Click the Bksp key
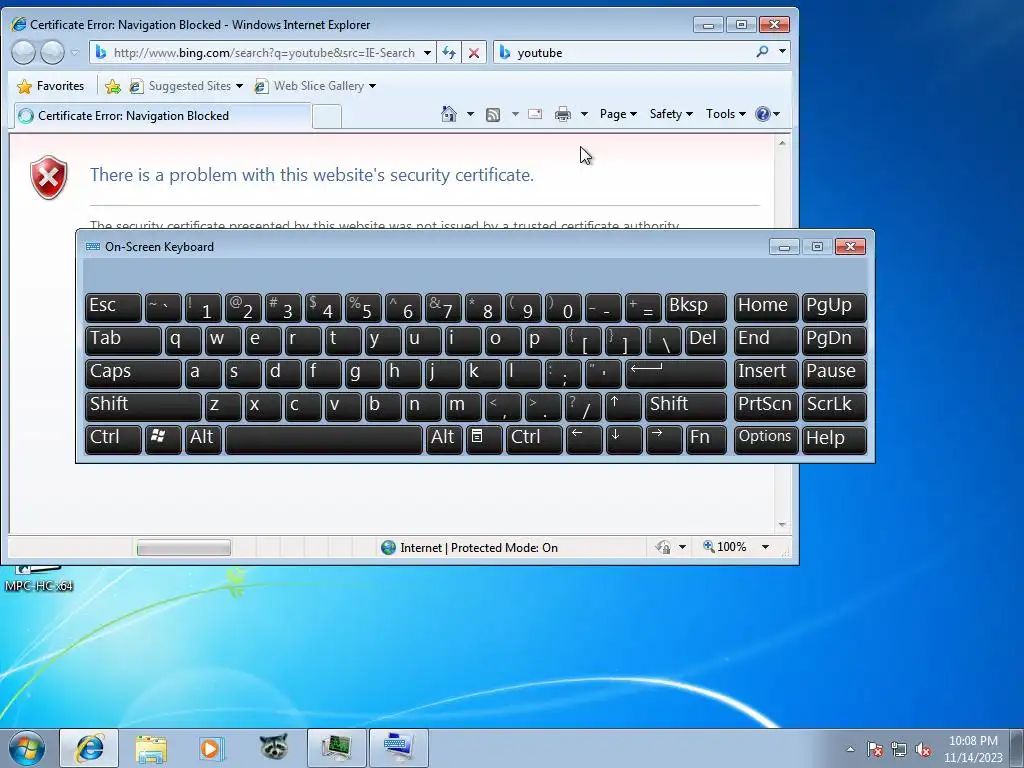This screenshot has width=1024, height=768. [696, 307]
